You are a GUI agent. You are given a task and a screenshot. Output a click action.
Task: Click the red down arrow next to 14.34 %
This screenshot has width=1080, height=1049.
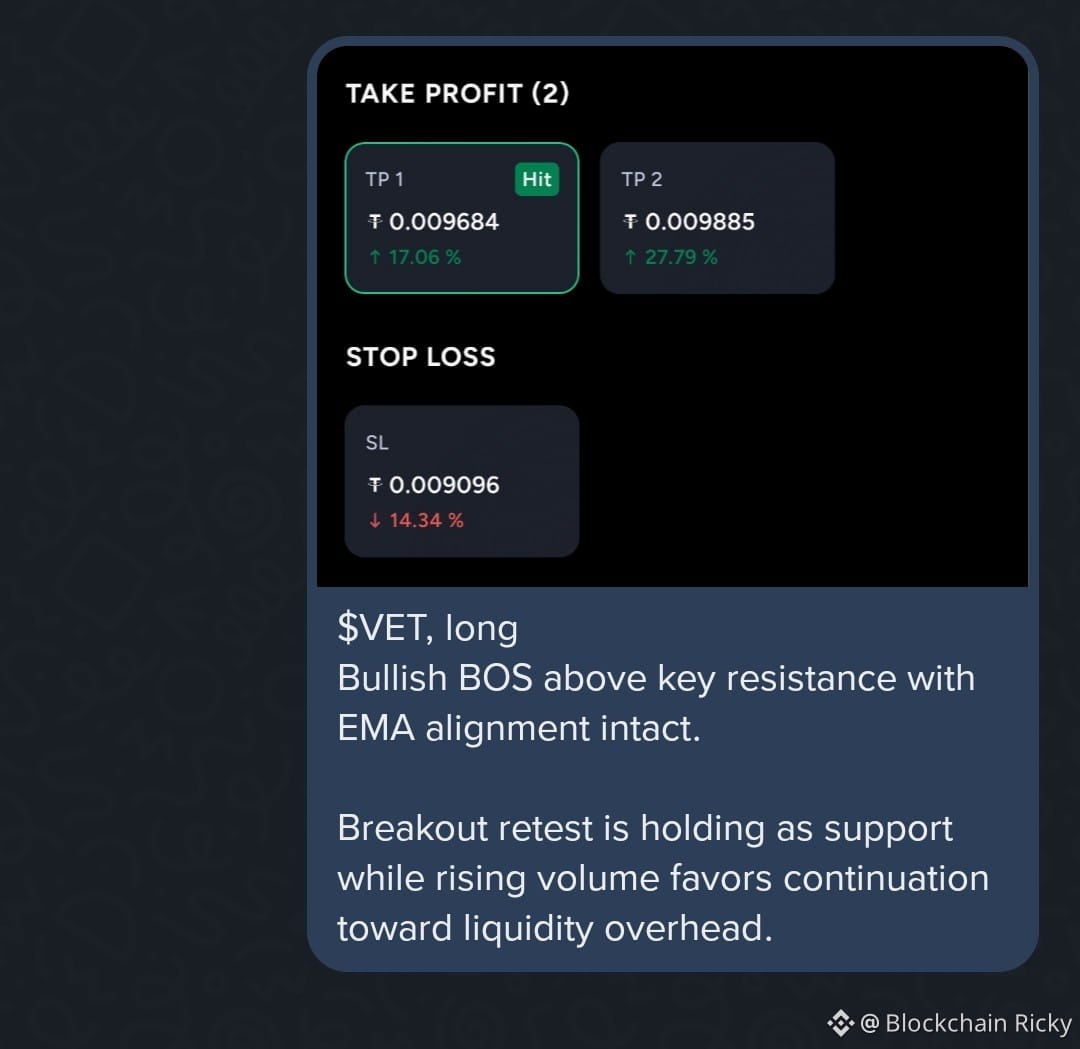(x=375, y=520)
